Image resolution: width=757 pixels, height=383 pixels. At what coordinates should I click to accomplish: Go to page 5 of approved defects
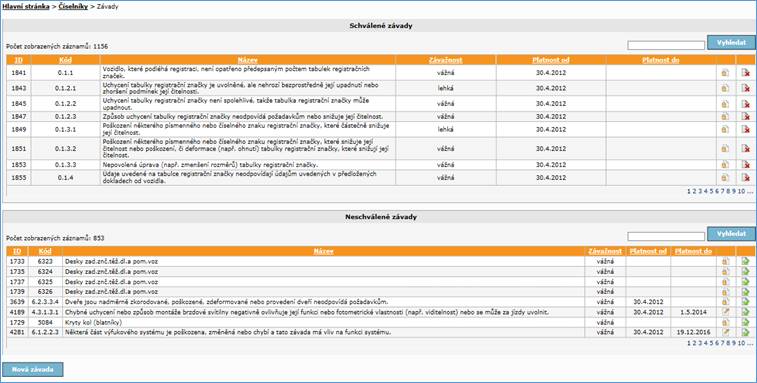pos(711,191)
